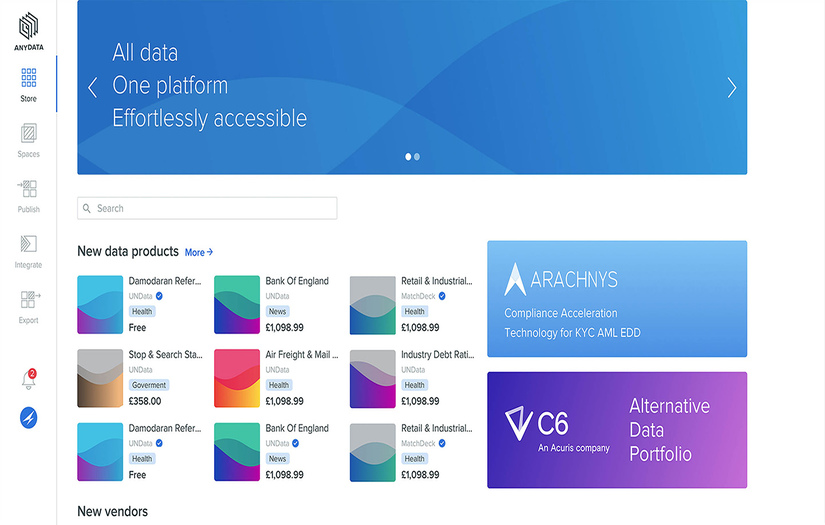Viewport: 825px width, 525px height.
Task: Select the first carousel dot
Action: point(408,157)
